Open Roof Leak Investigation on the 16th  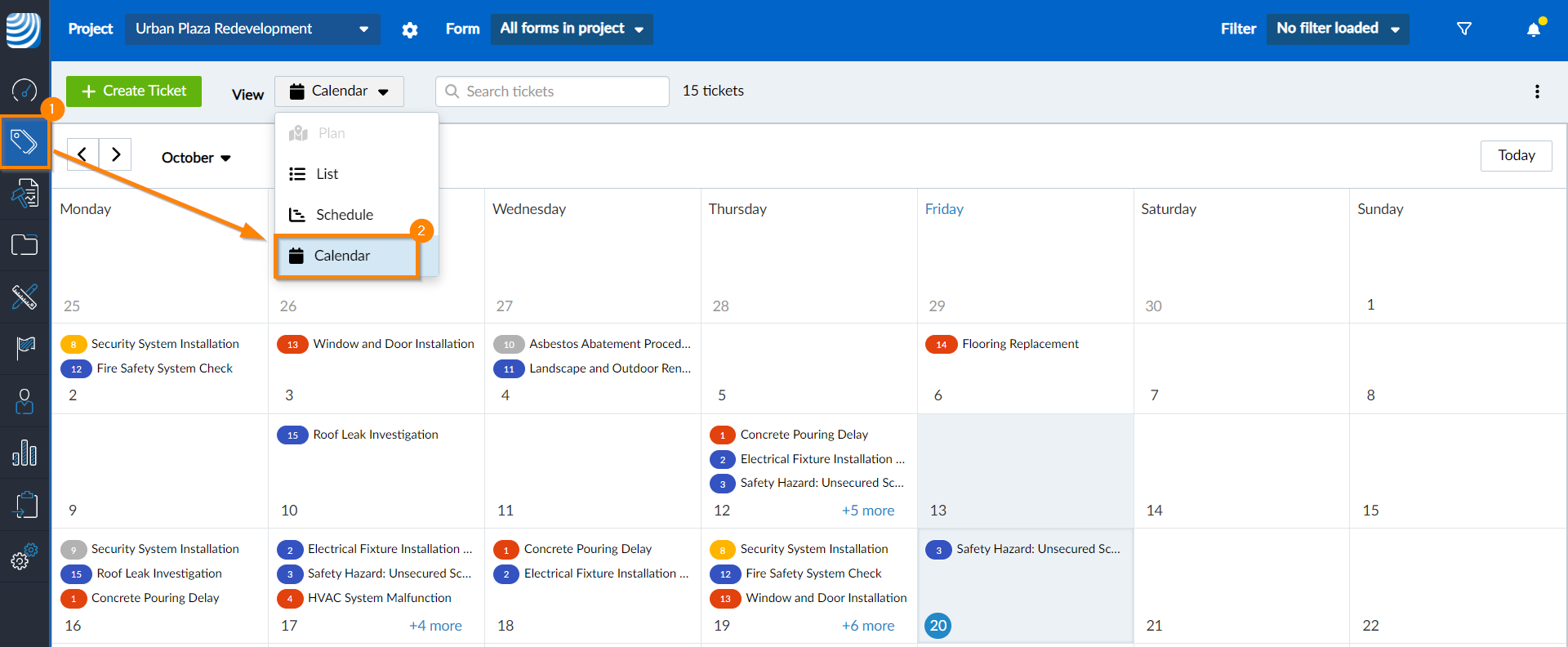coord(159,573)
